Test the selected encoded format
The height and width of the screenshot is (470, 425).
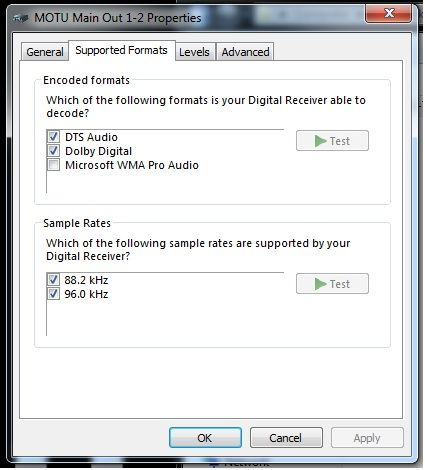point(332,141)
